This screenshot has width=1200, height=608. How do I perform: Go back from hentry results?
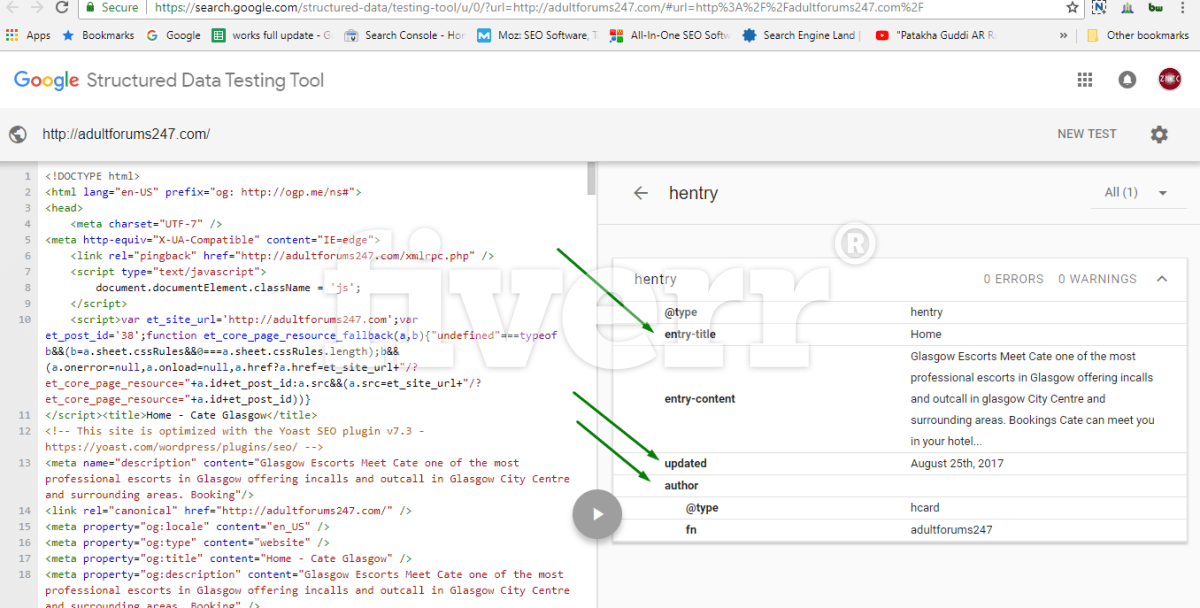[x=641, y=193]
